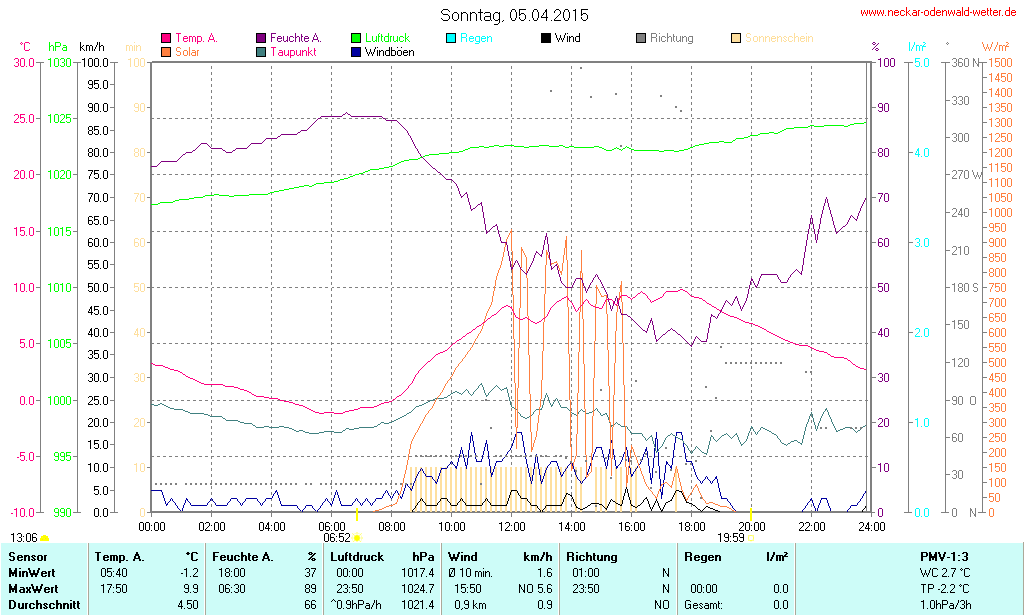Screen dimensions: 1024x615
Task: Select the 12:00 time axis label
Action: (511, 526)
